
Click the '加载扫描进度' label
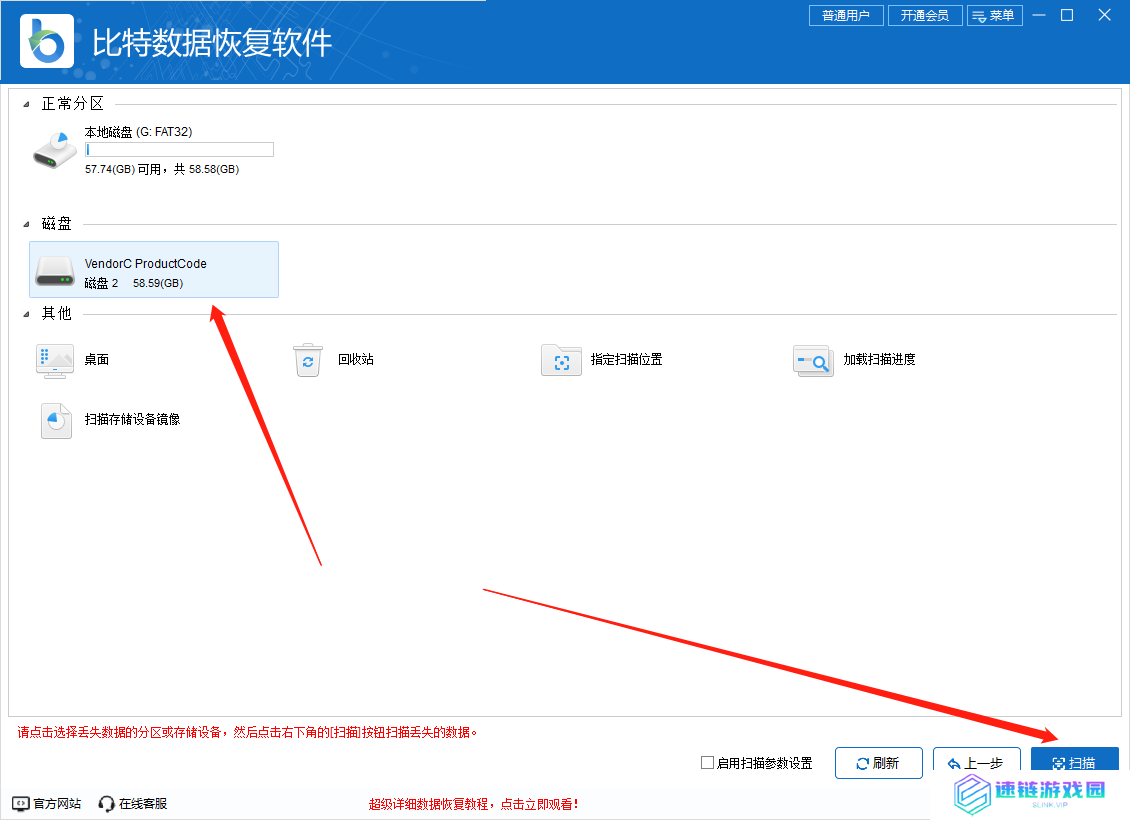879,360
